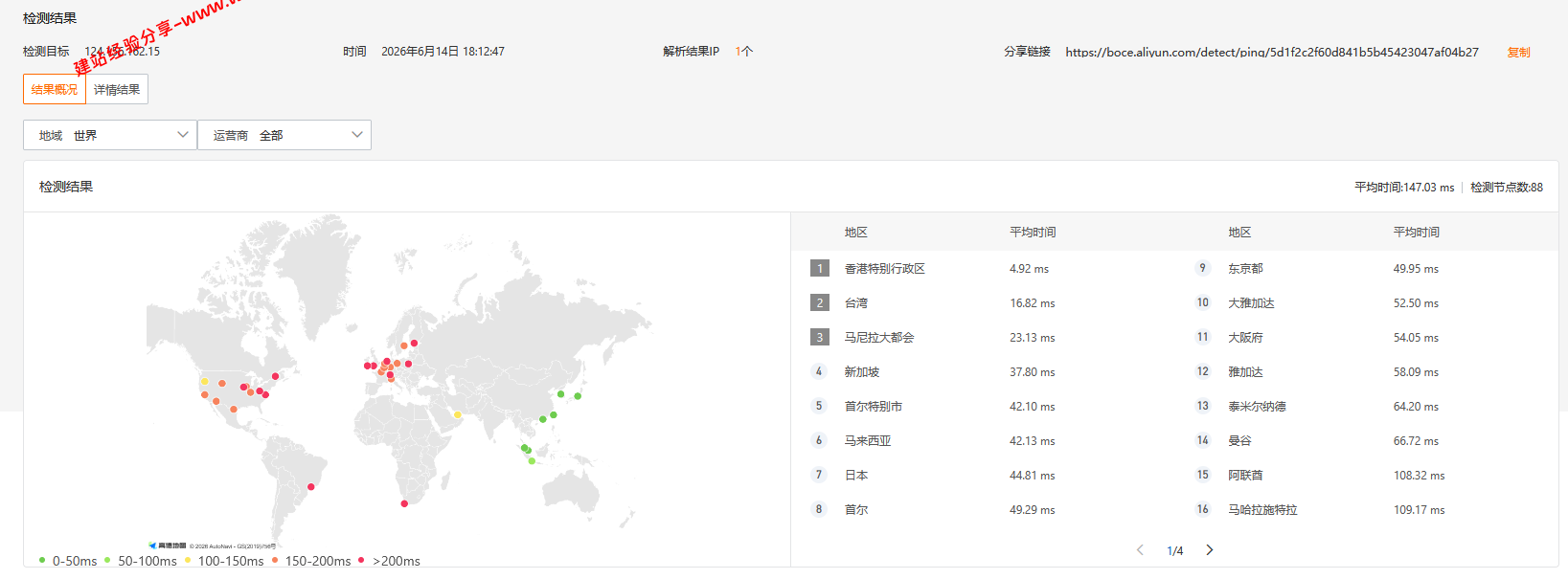Go to previous page of results
Screen dimensions: 1568x579
click(x=1140, y=550)
